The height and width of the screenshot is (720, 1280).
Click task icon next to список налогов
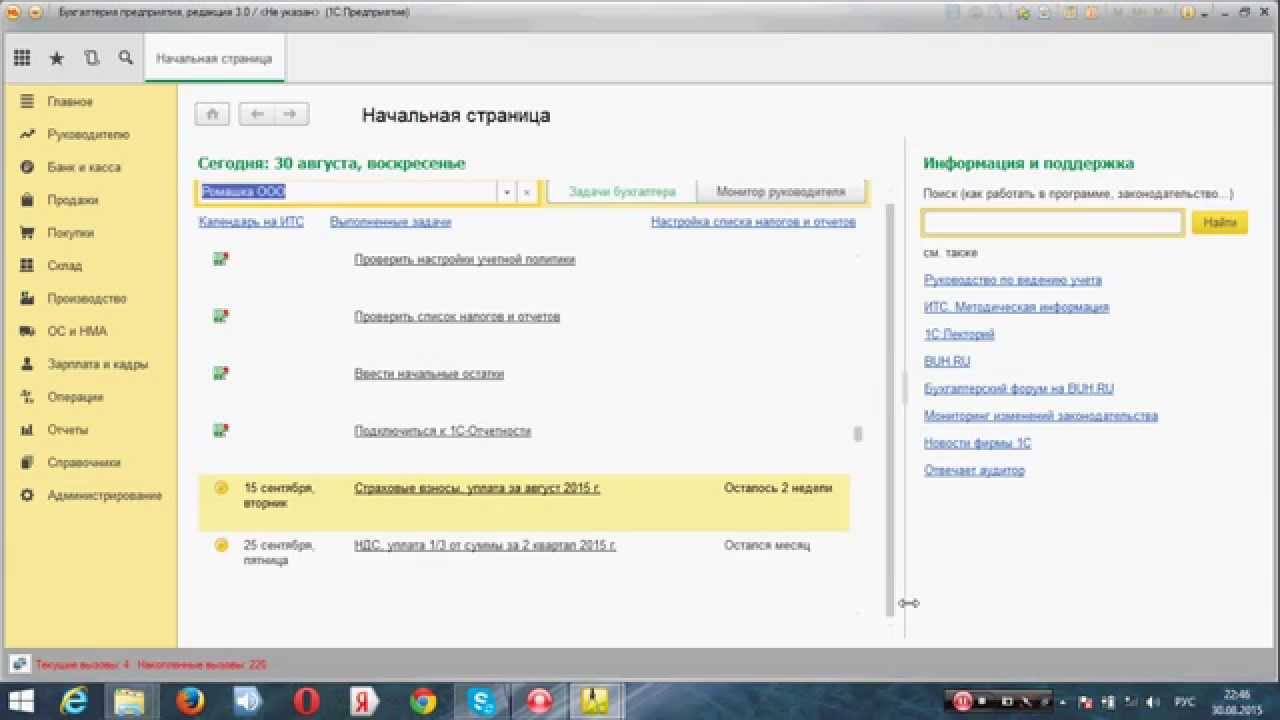point(220,316)
